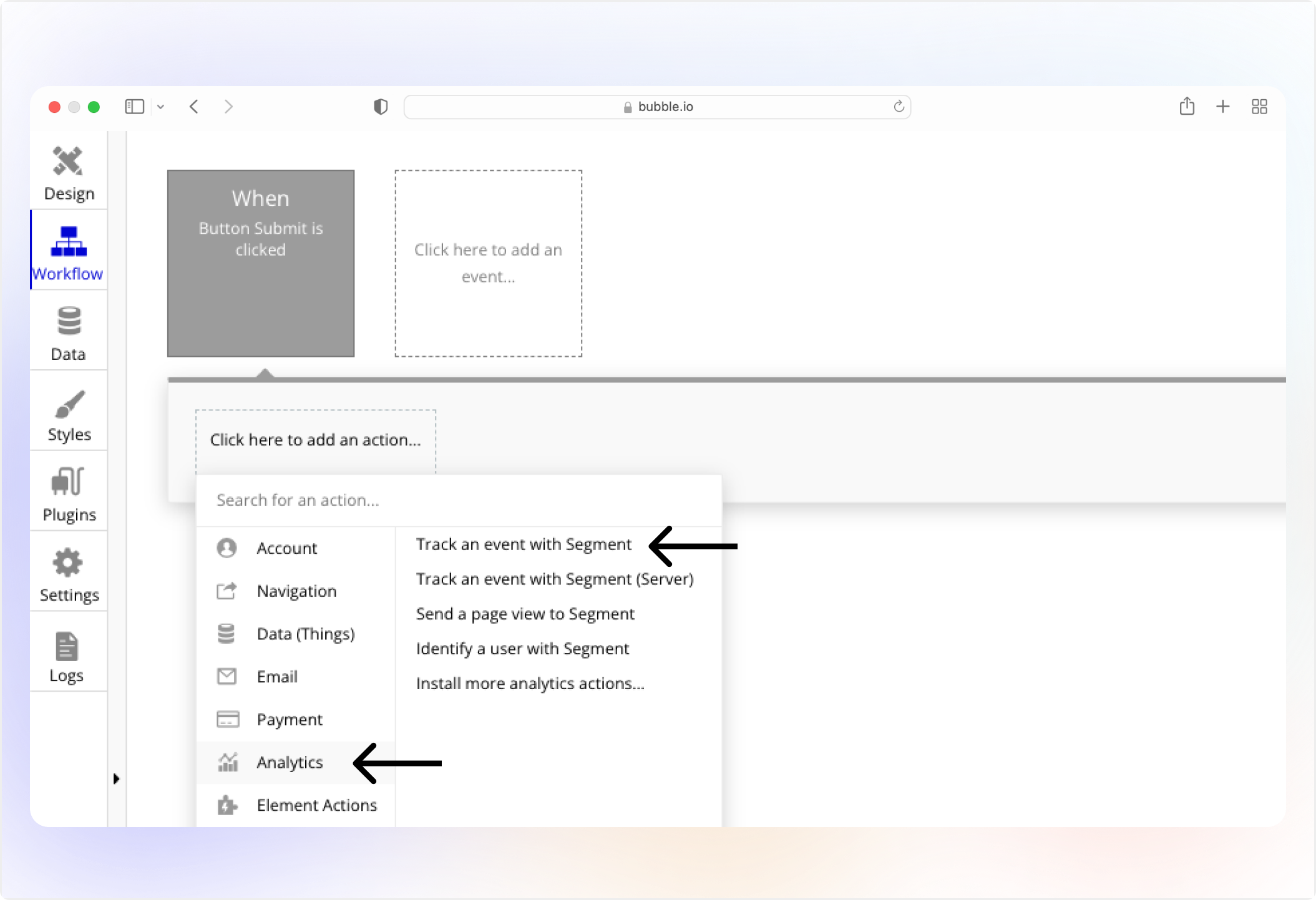Image resolution: width=1316 pixels, height=900 pixels.
Task: Expand the left panel arrow
Action: coord(116,778)
